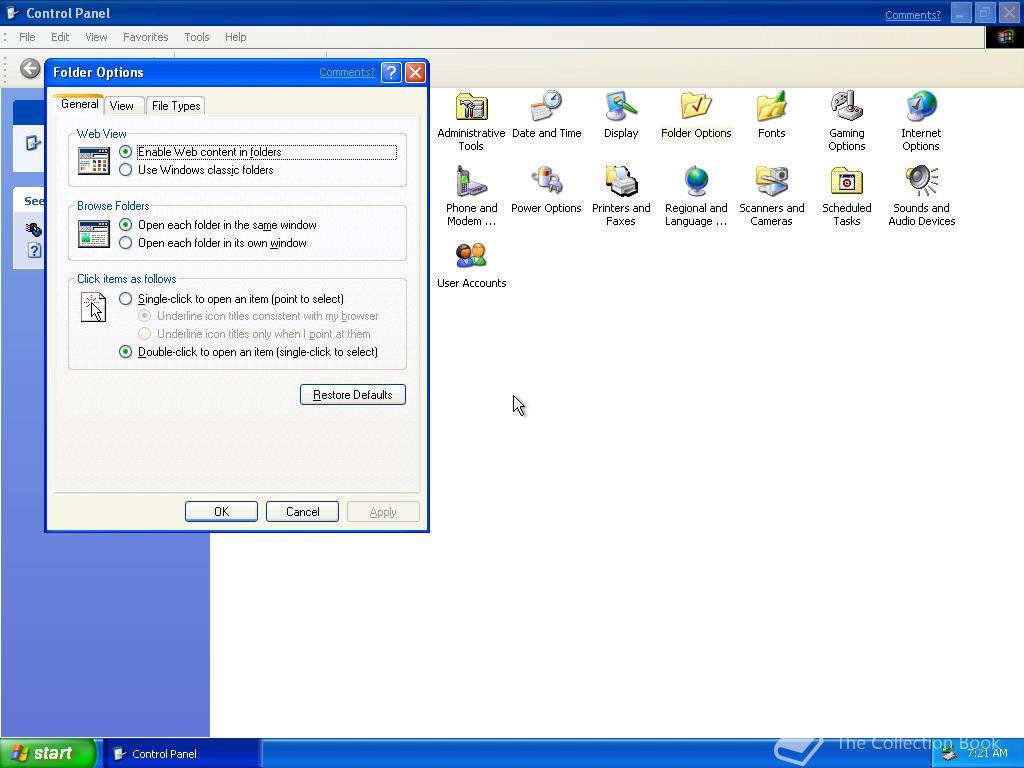Select Double-click to open an item
Viewport: 1024px width, 768px height.
pos(249,351)
